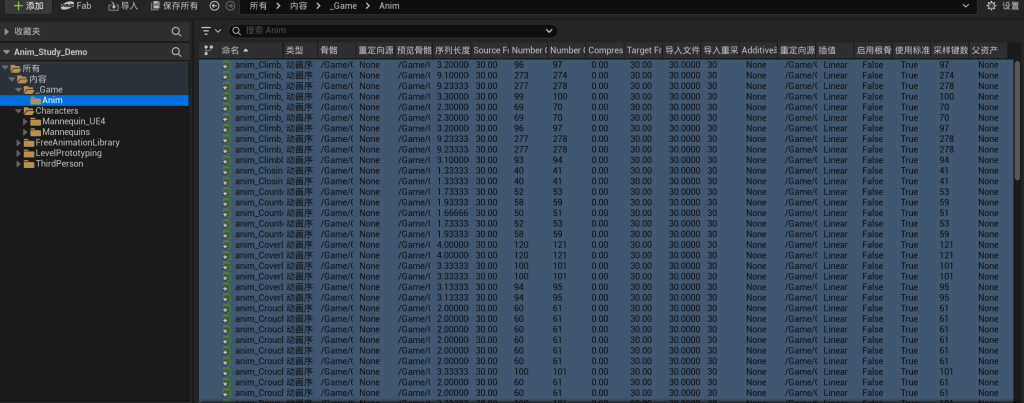Sort by the 预览骨骼 column header

coord(414,50)
